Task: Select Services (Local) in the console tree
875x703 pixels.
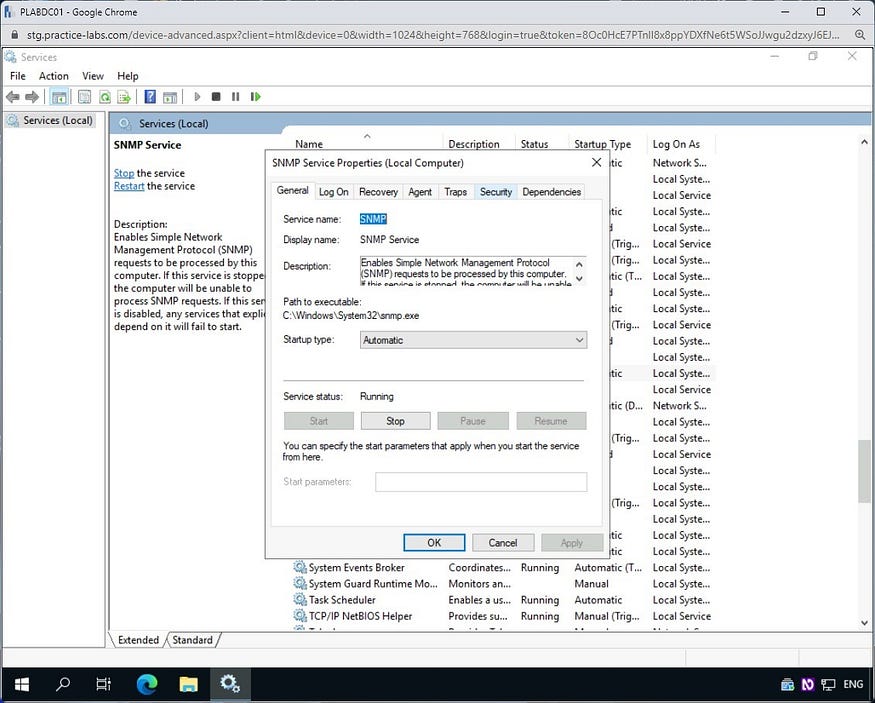Action: (50, 121)
